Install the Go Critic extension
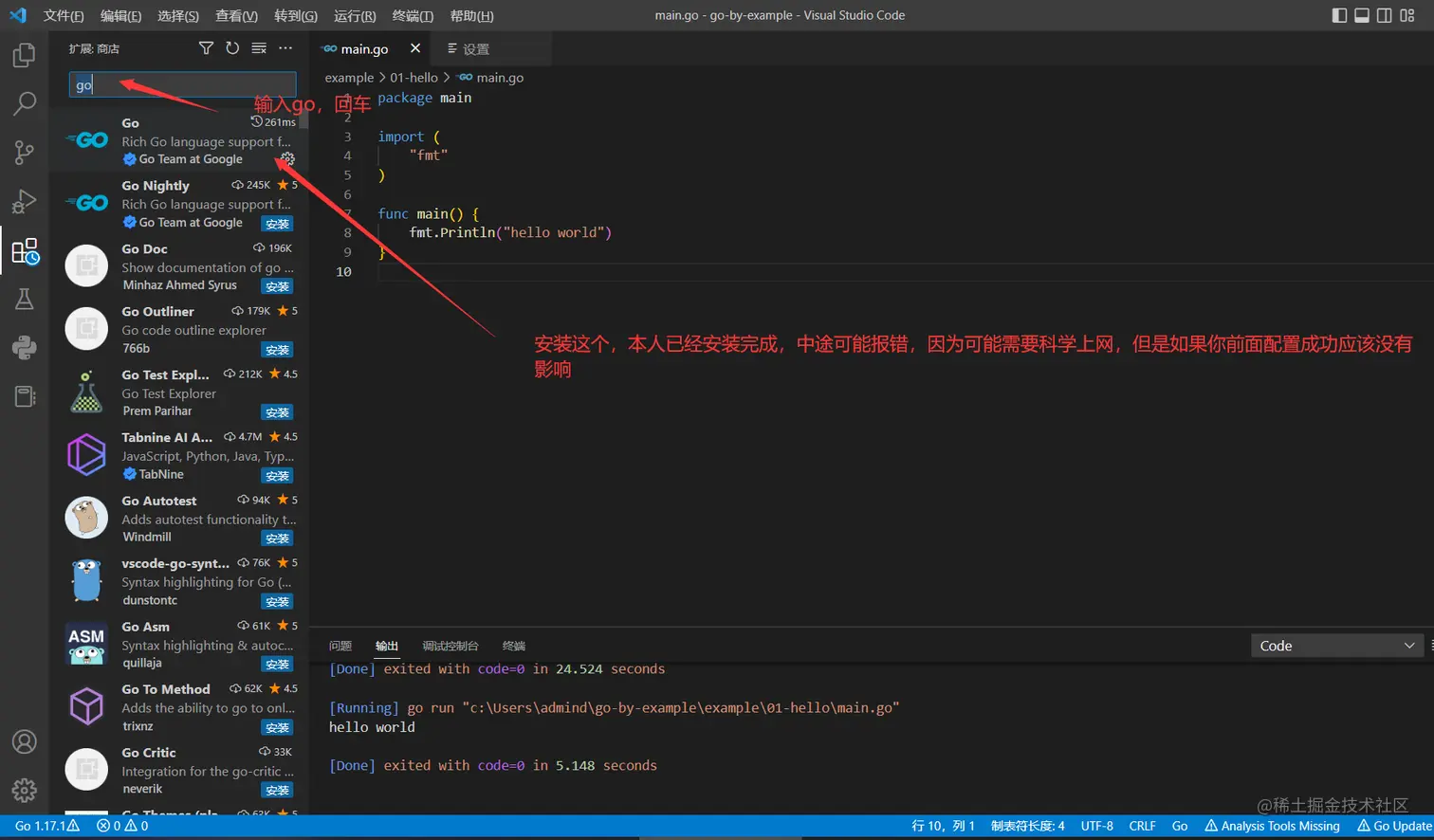 pyautogui.click(x=277, y=791)
